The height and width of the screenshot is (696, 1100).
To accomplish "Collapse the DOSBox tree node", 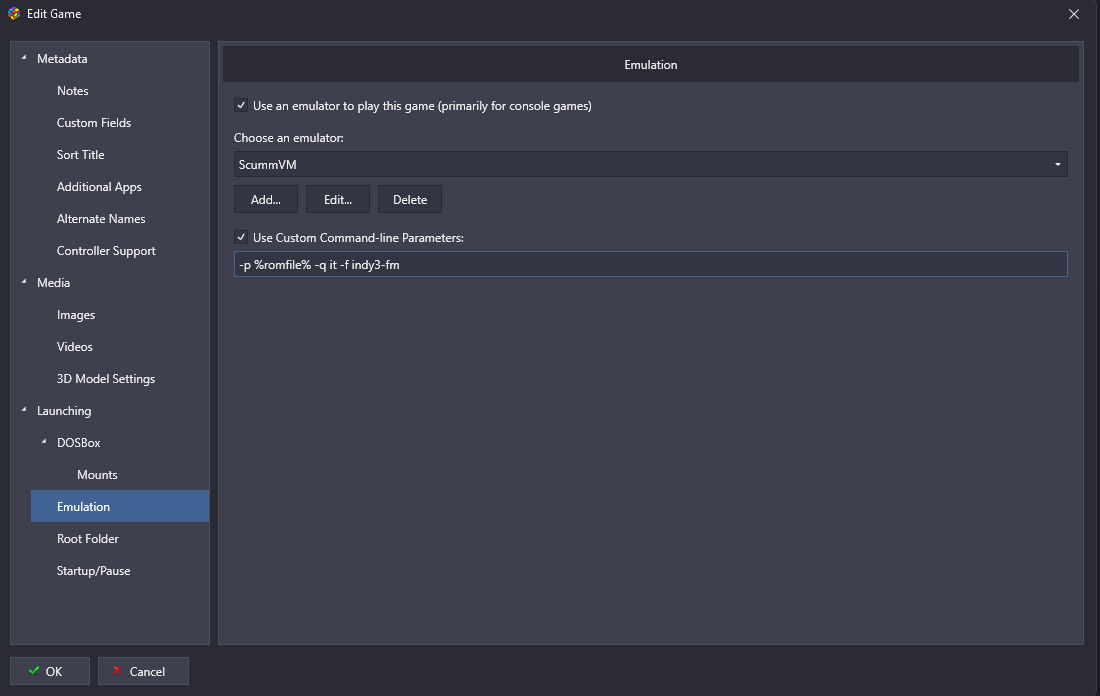I will (x=43, y=441).
